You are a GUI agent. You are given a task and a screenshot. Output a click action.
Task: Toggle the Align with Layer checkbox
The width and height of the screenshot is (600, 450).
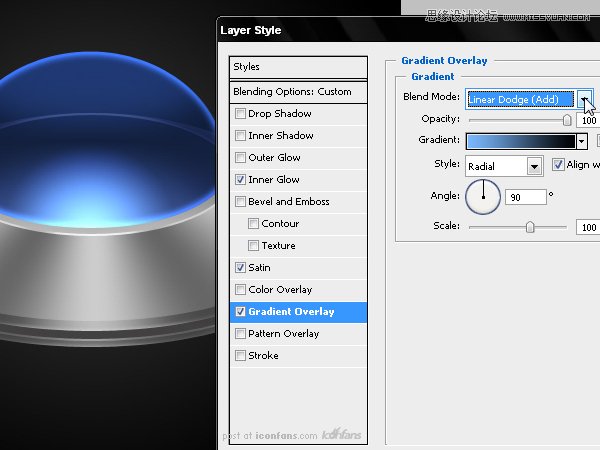558,165
